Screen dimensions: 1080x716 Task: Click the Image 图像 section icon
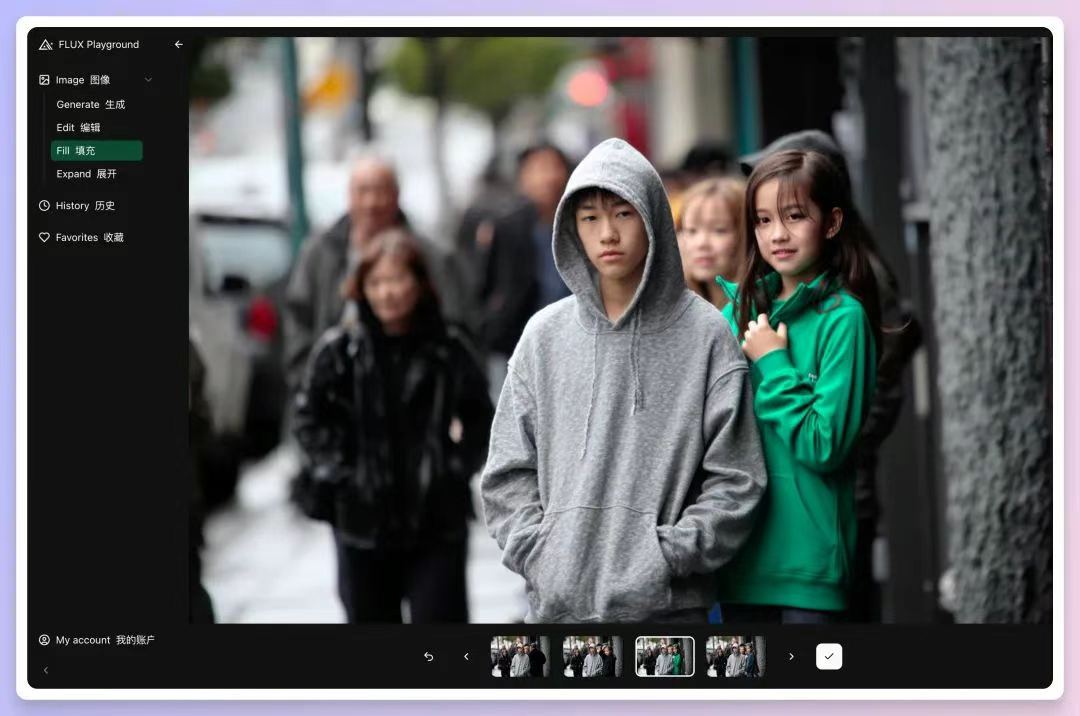(x=44, y=80)
